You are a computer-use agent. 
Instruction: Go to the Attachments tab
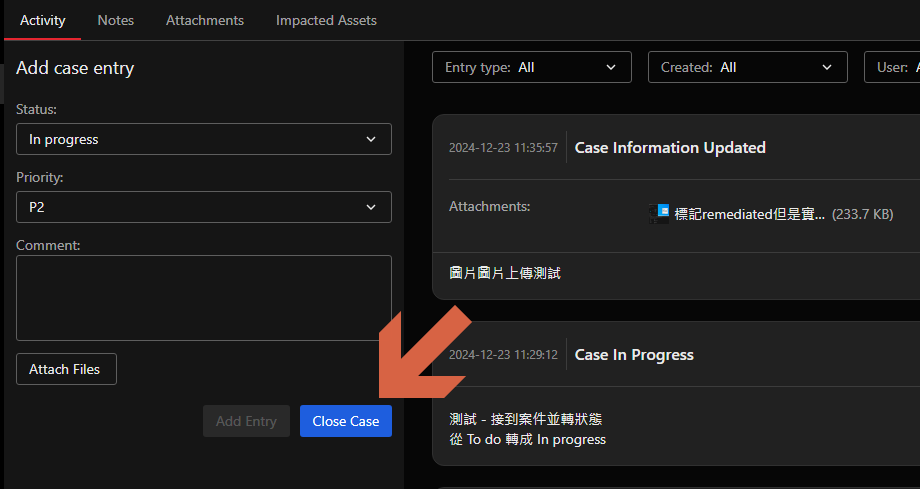pyautogui.click(x=205, y=20)
